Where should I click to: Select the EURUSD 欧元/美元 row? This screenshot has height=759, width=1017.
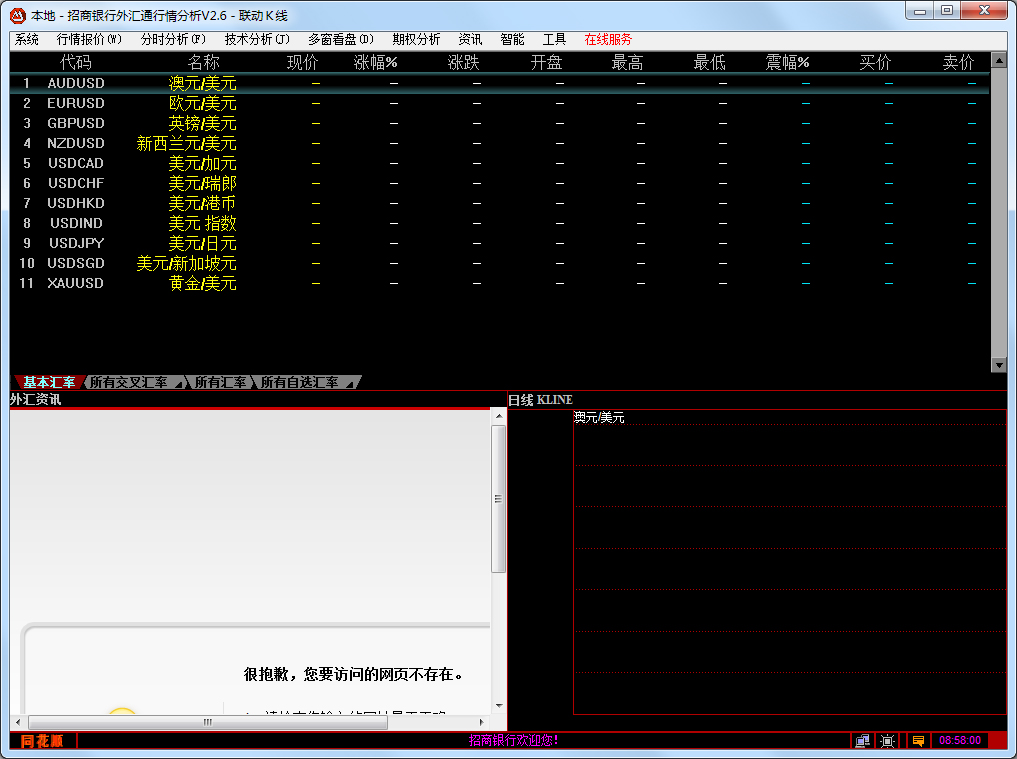pos(499,103)
